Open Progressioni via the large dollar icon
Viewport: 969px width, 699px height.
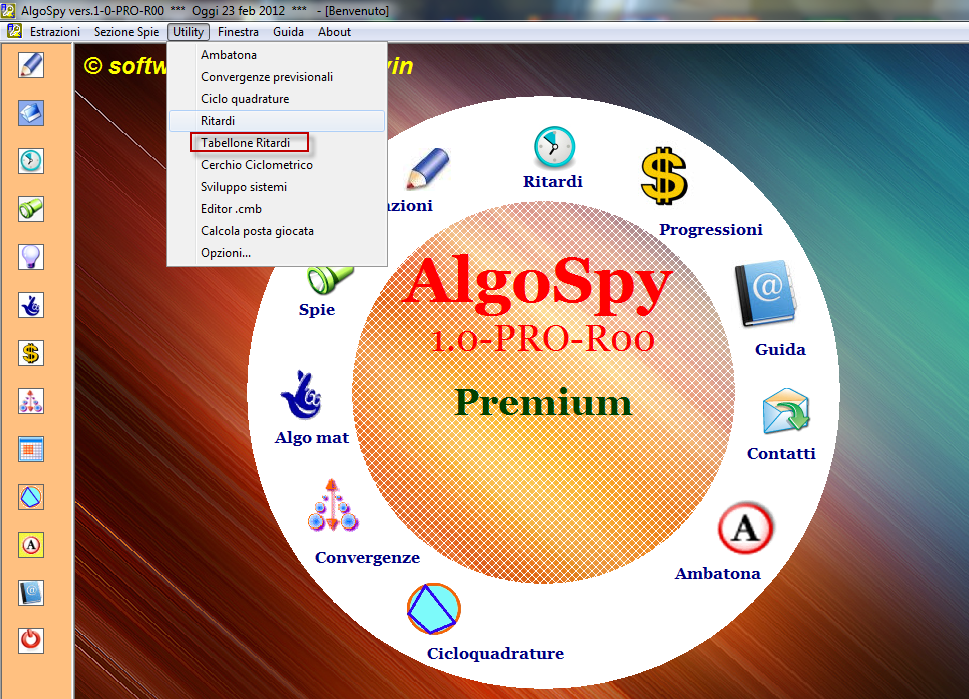coord(664,176)
